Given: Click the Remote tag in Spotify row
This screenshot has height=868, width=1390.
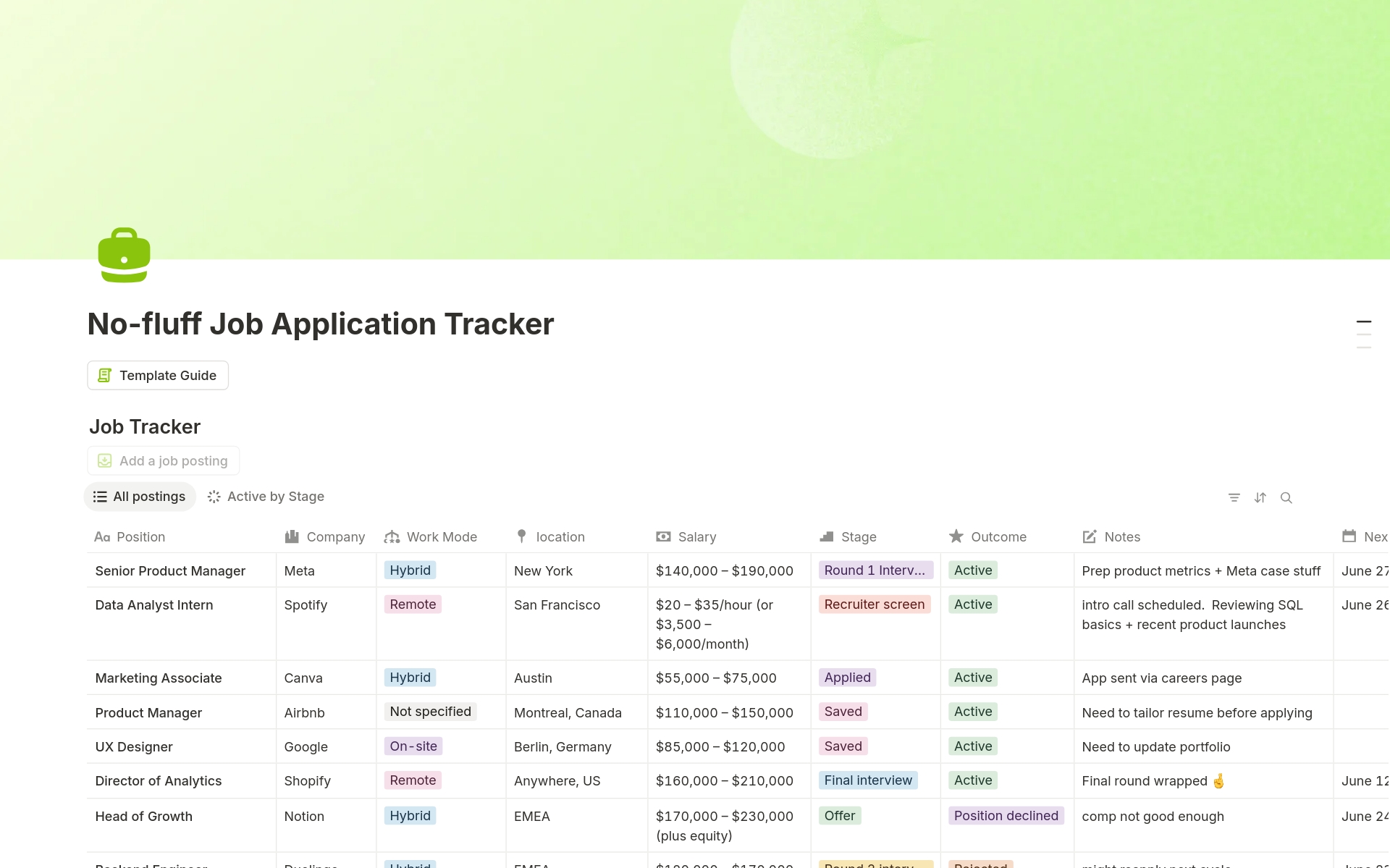Looking at the screenshot, I should [x=413, y=604].
